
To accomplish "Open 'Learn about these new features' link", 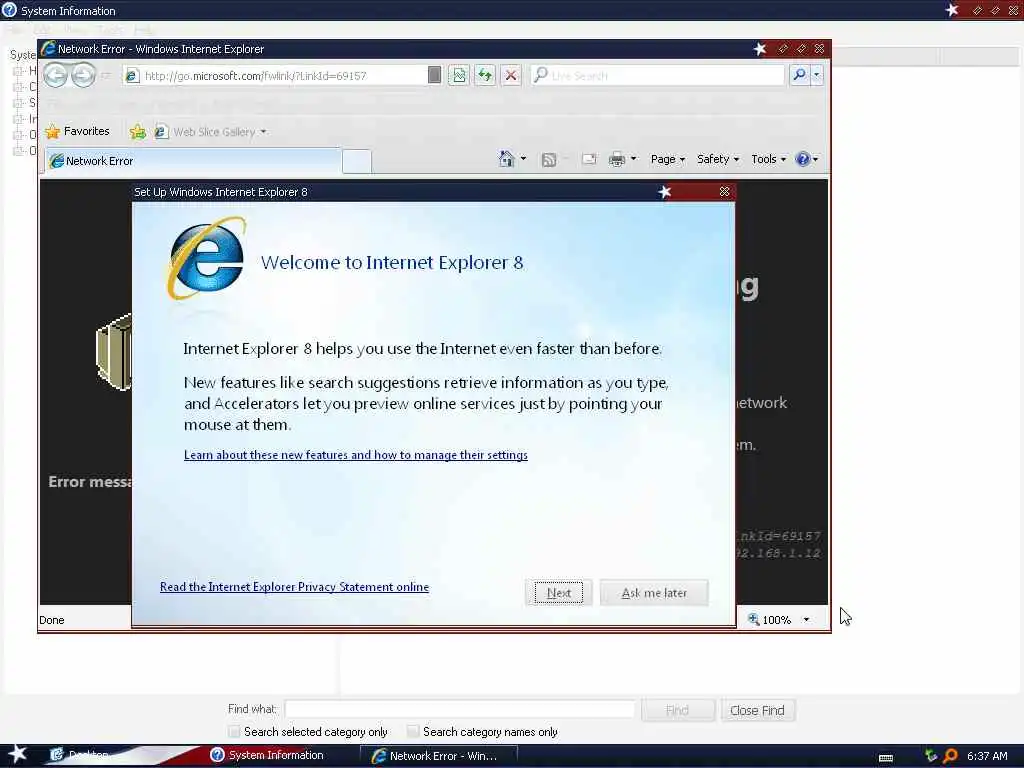I will click(x=356, y=455).
